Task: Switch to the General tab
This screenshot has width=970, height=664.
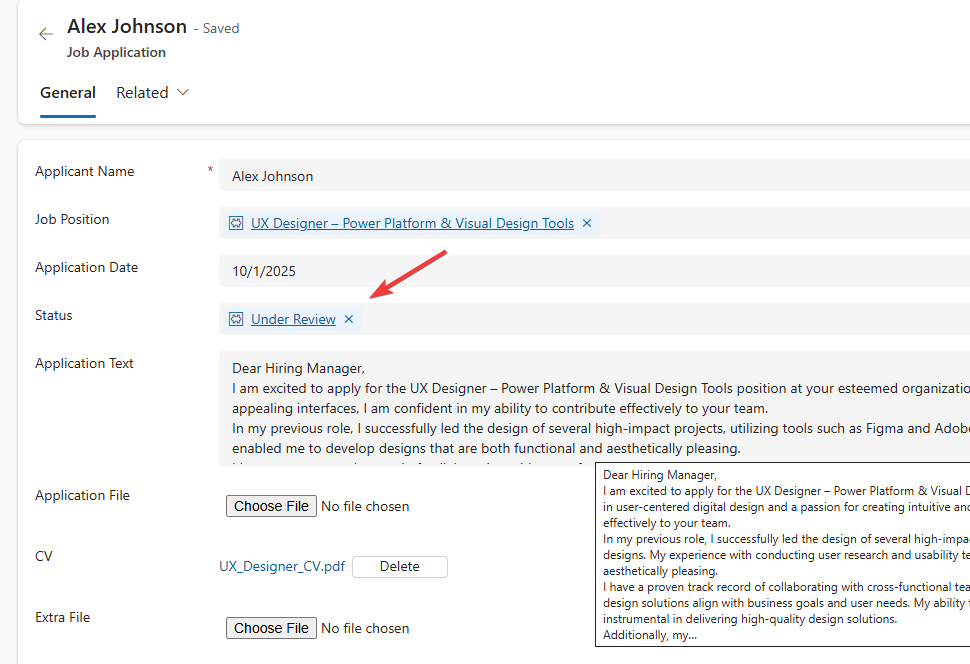Action: coord(68,93)
